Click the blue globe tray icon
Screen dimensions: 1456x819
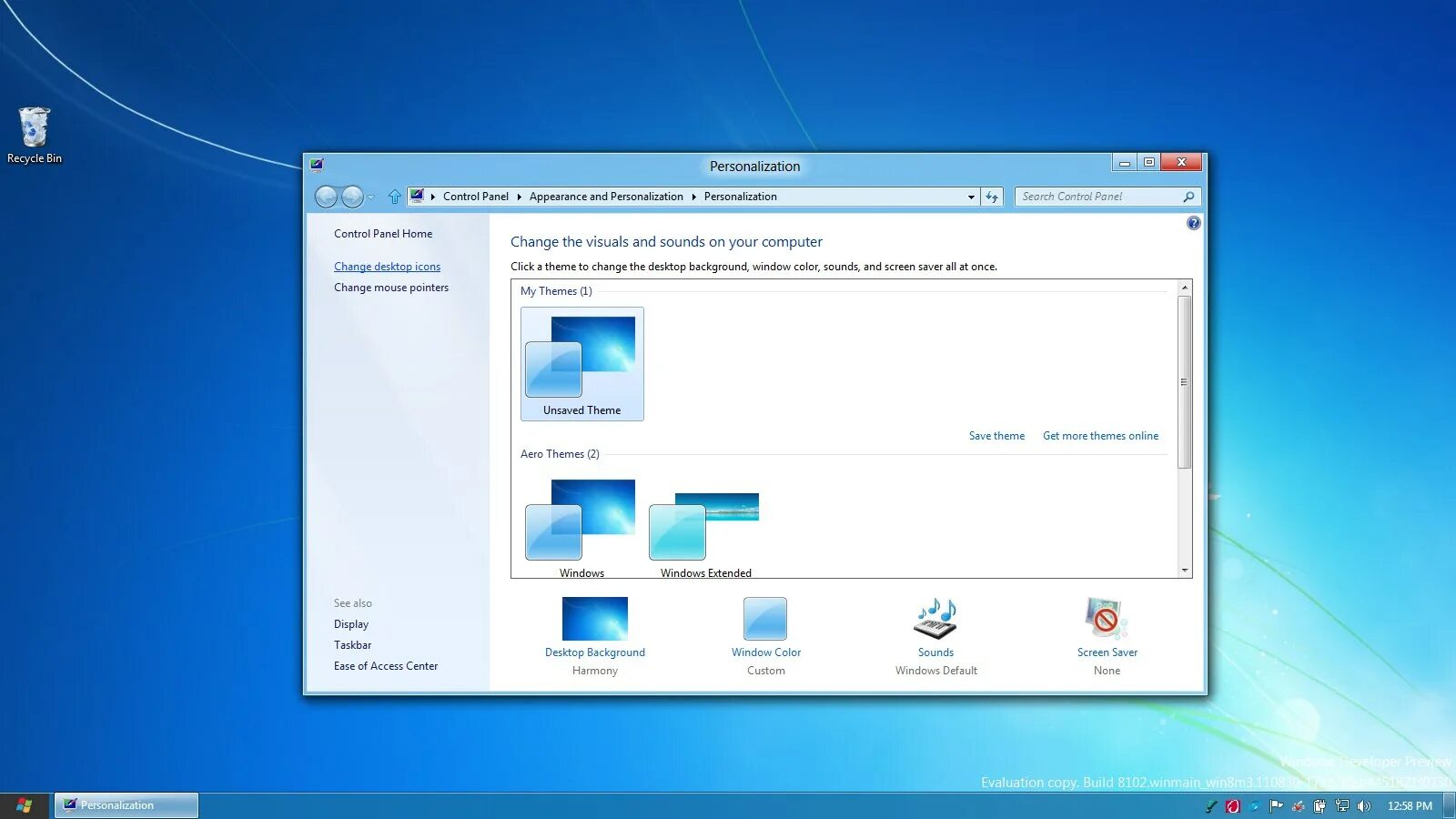[1255, 806]
